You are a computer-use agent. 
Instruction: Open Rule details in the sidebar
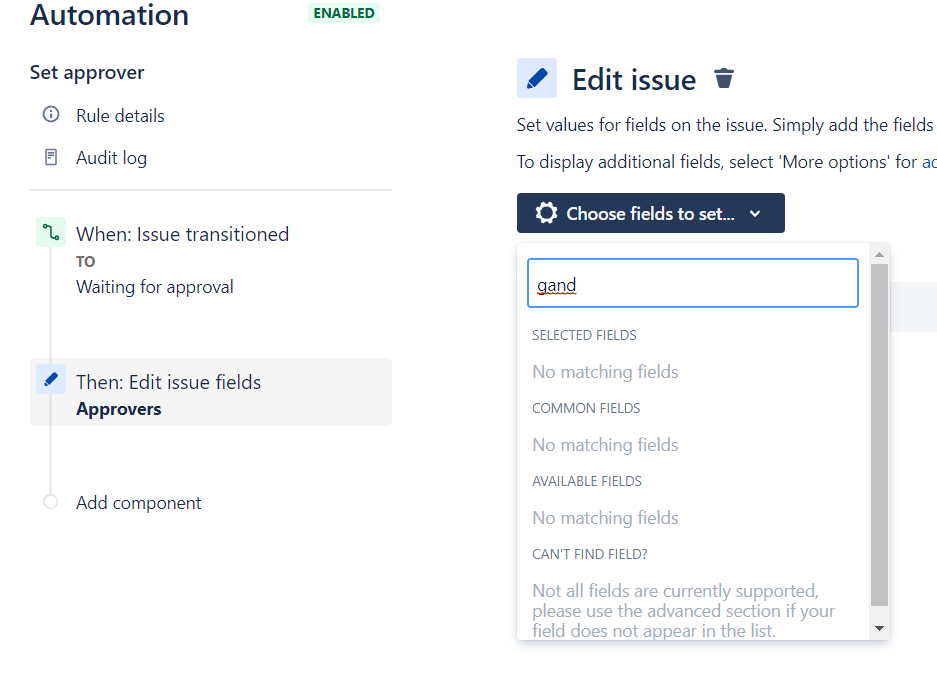pos(120,116)
